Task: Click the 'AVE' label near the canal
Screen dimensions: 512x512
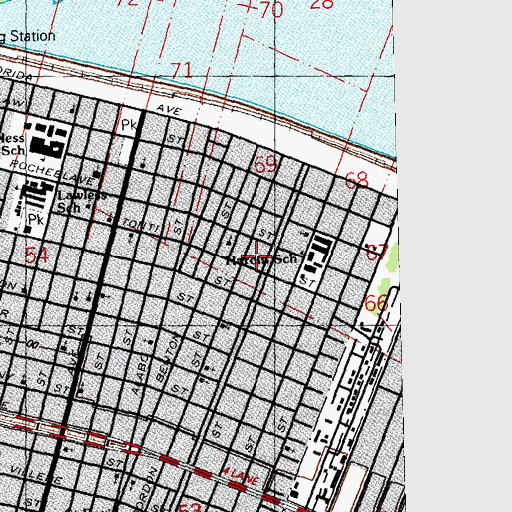Action: coord(169,110)
